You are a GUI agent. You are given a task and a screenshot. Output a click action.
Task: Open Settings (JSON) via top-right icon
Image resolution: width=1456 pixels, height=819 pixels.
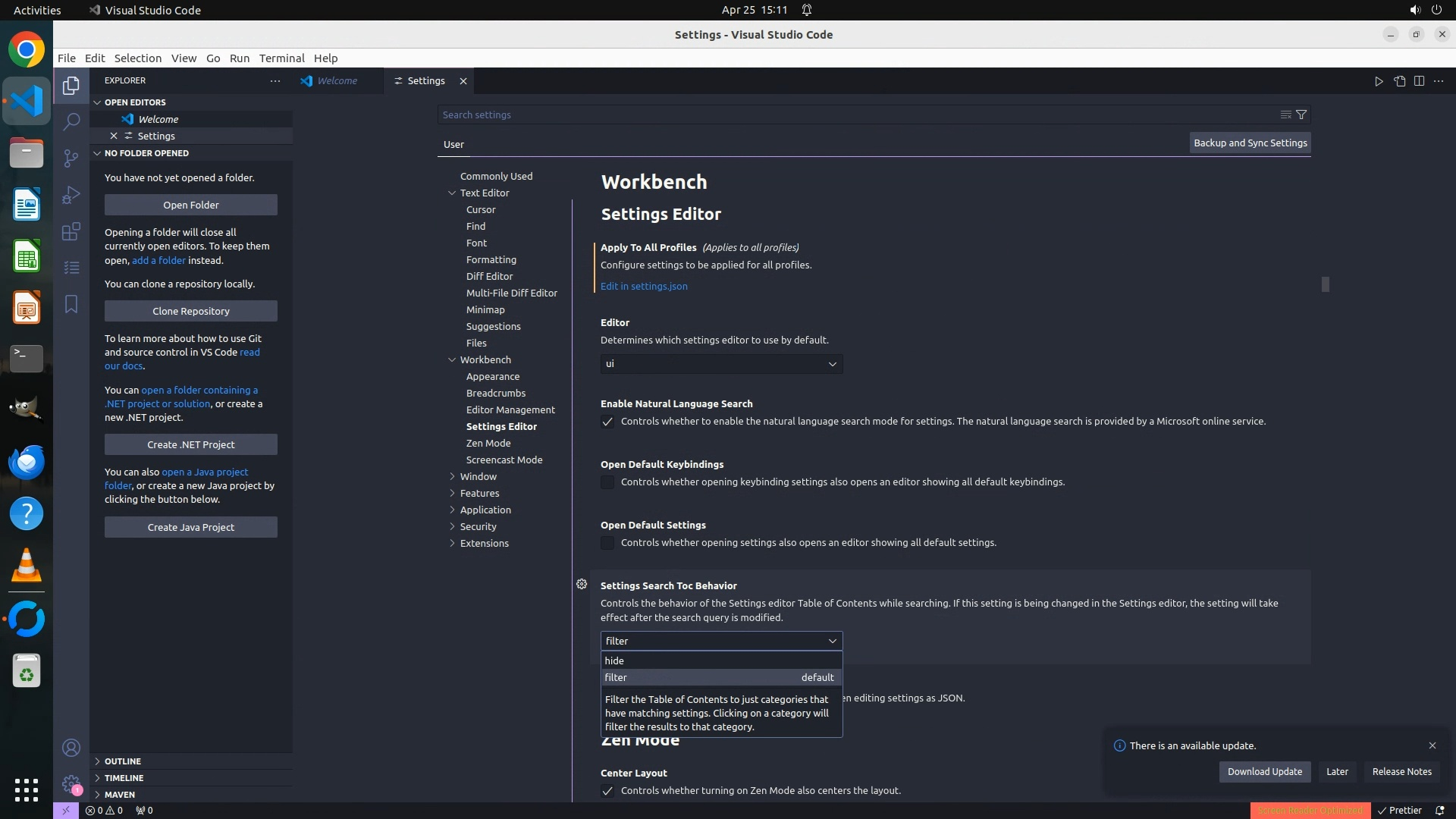pos(1399,81)
